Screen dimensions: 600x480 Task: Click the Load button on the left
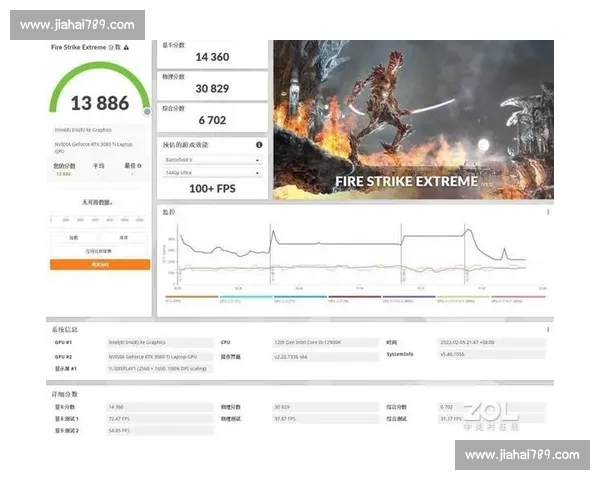pos(74,238)
